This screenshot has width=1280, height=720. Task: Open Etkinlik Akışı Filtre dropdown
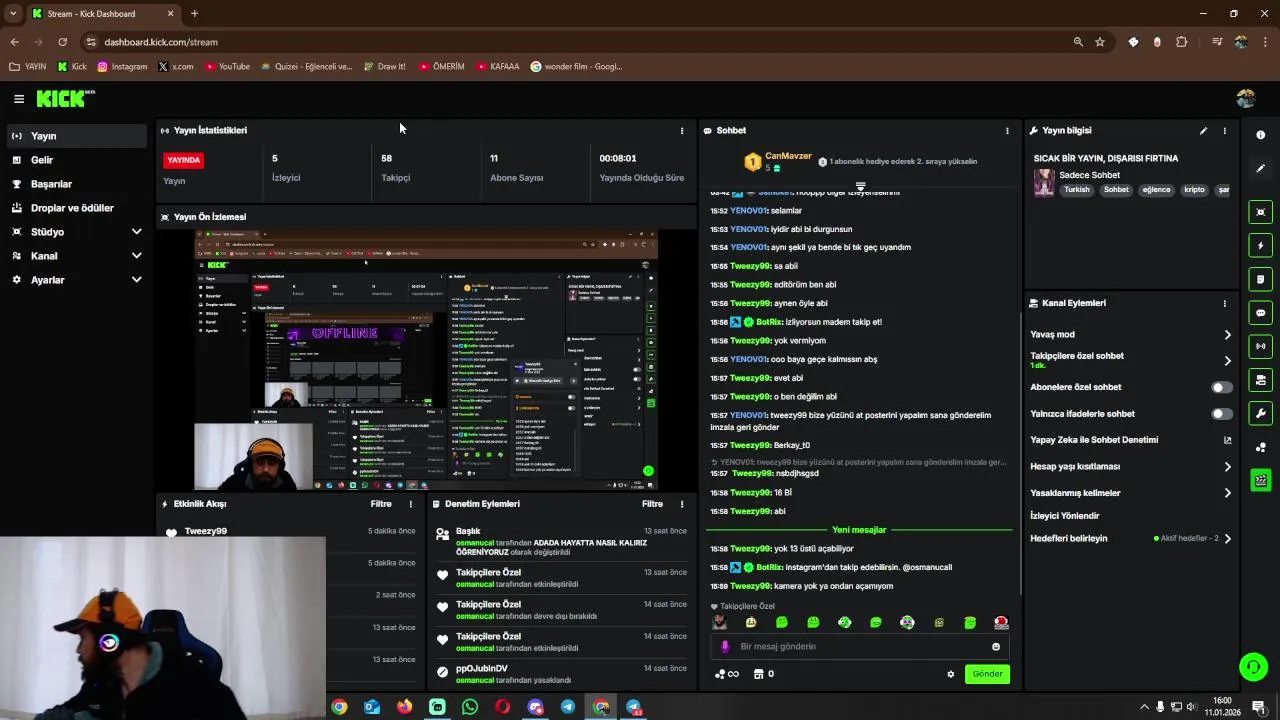(381, 504)
